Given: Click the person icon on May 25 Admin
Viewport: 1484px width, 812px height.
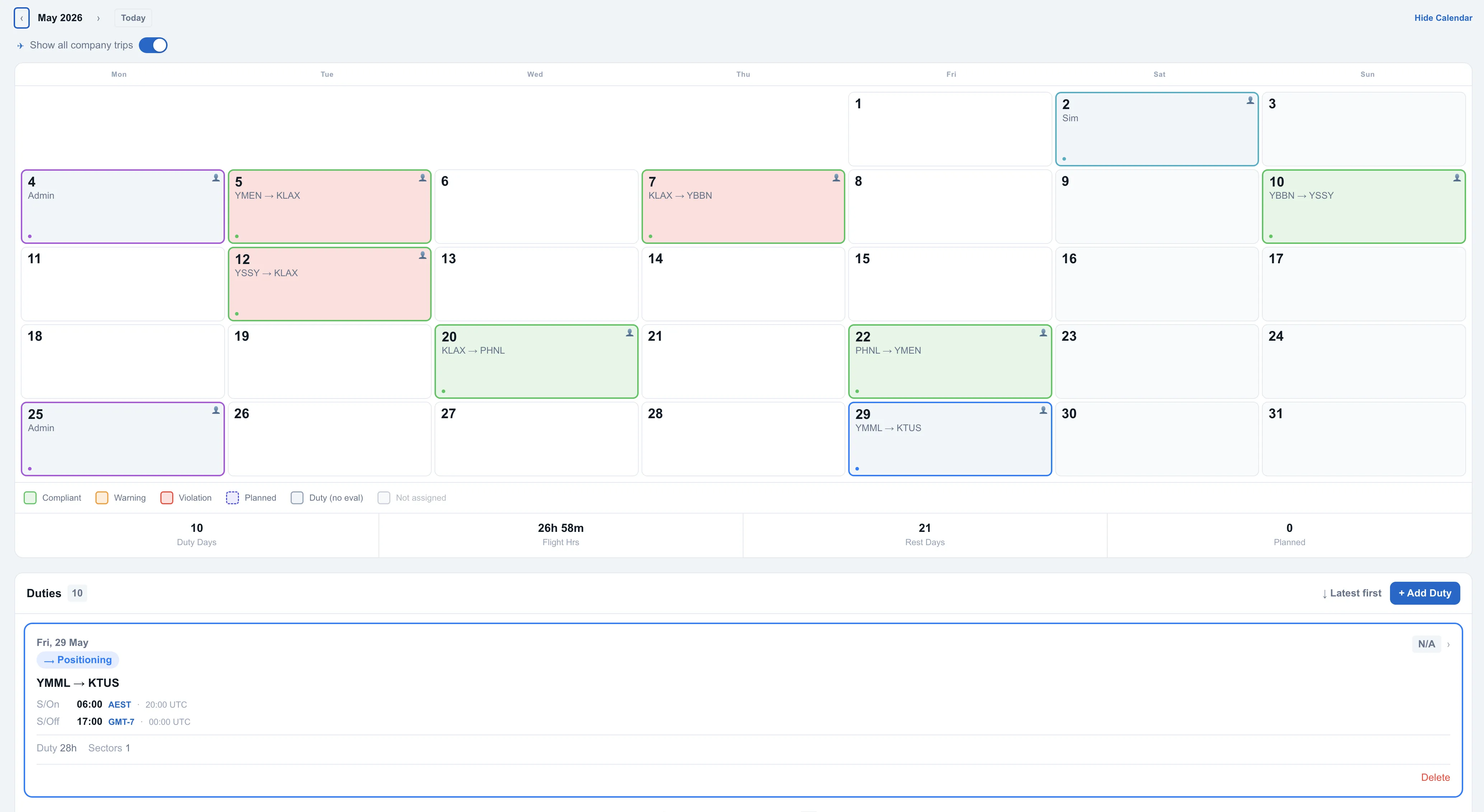Looking at the screenshot, I should pos(215,410).
